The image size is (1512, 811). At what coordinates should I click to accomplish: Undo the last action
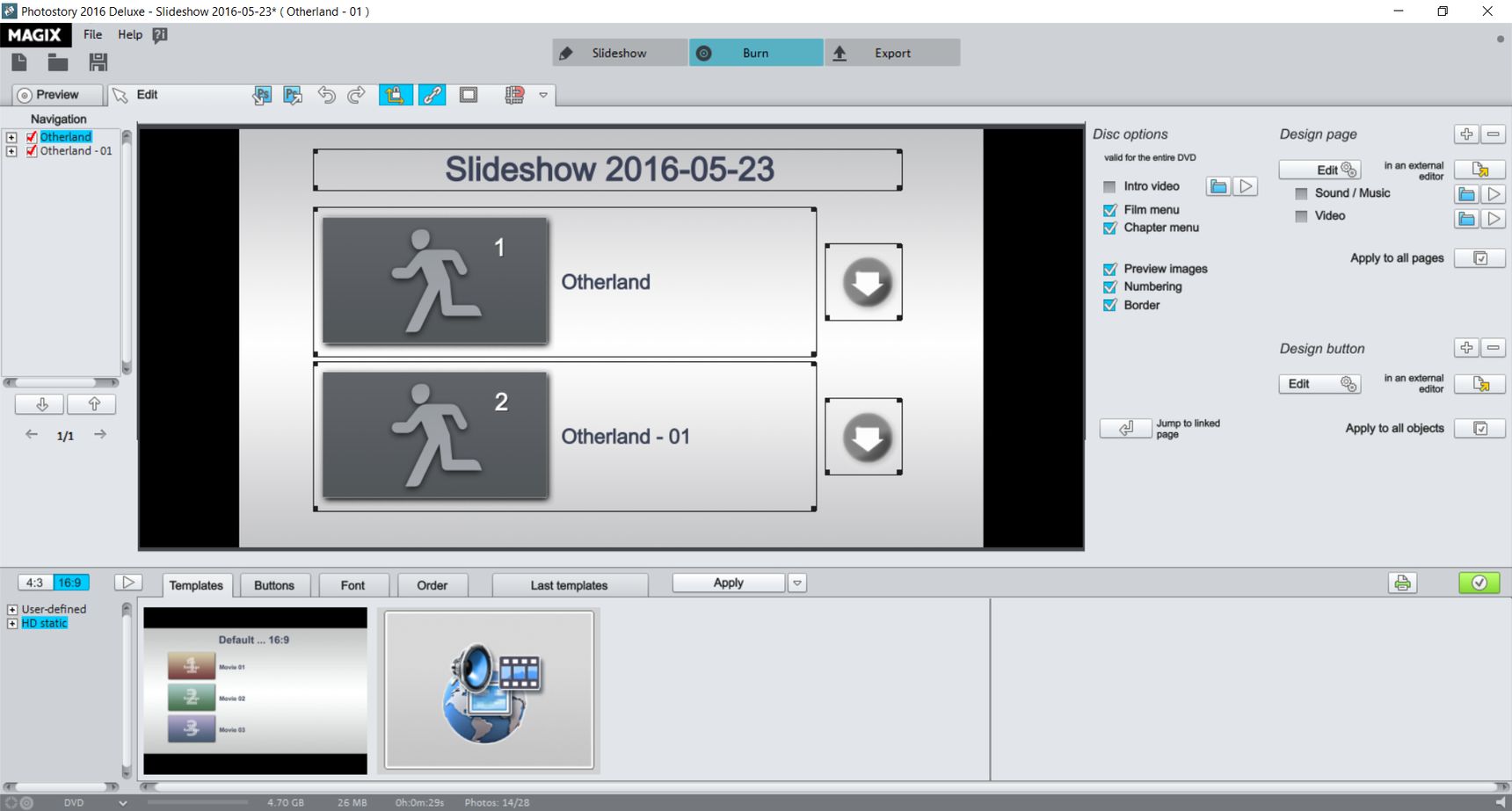[x=326, y=95]
